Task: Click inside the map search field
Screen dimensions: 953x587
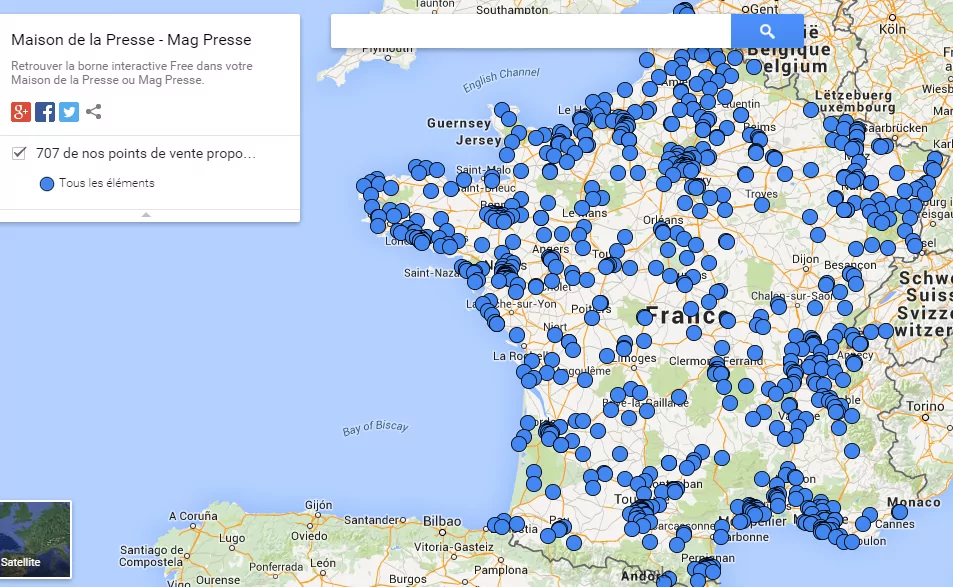Action: tap(530, 32)
